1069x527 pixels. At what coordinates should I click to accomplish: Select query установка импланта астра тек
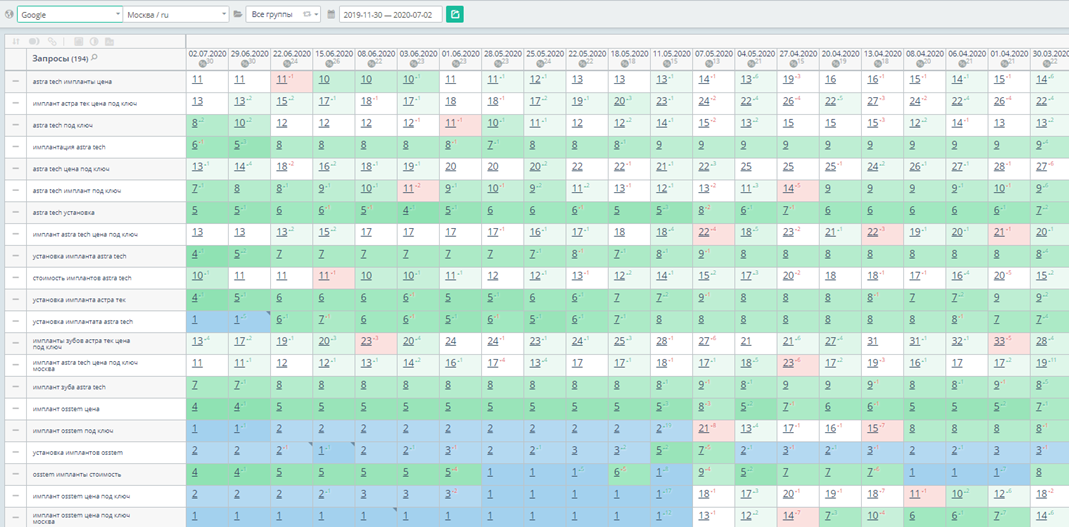point(78,300)
